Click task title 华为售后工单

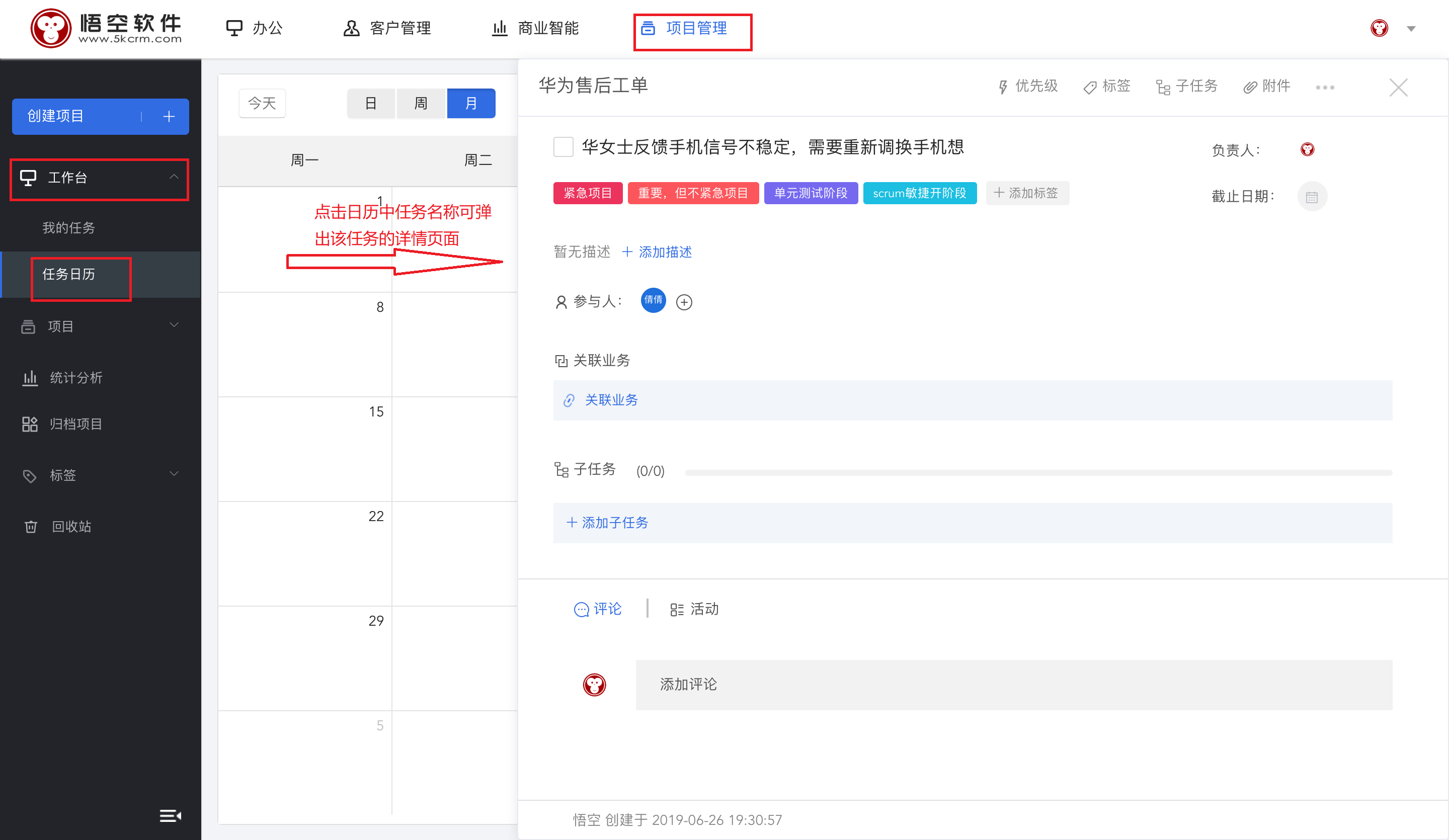click(593, 86)
